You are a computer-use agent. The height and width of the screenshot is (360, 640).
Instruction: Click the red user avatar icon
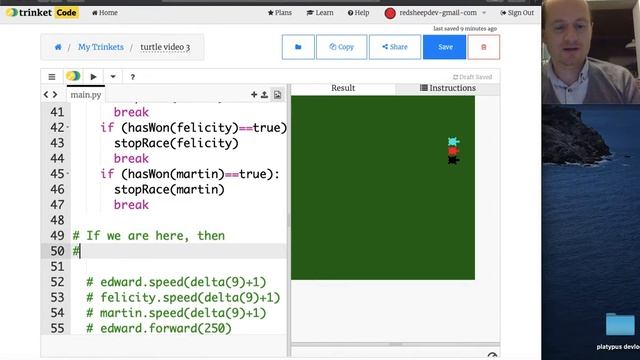tap(390, 13)
